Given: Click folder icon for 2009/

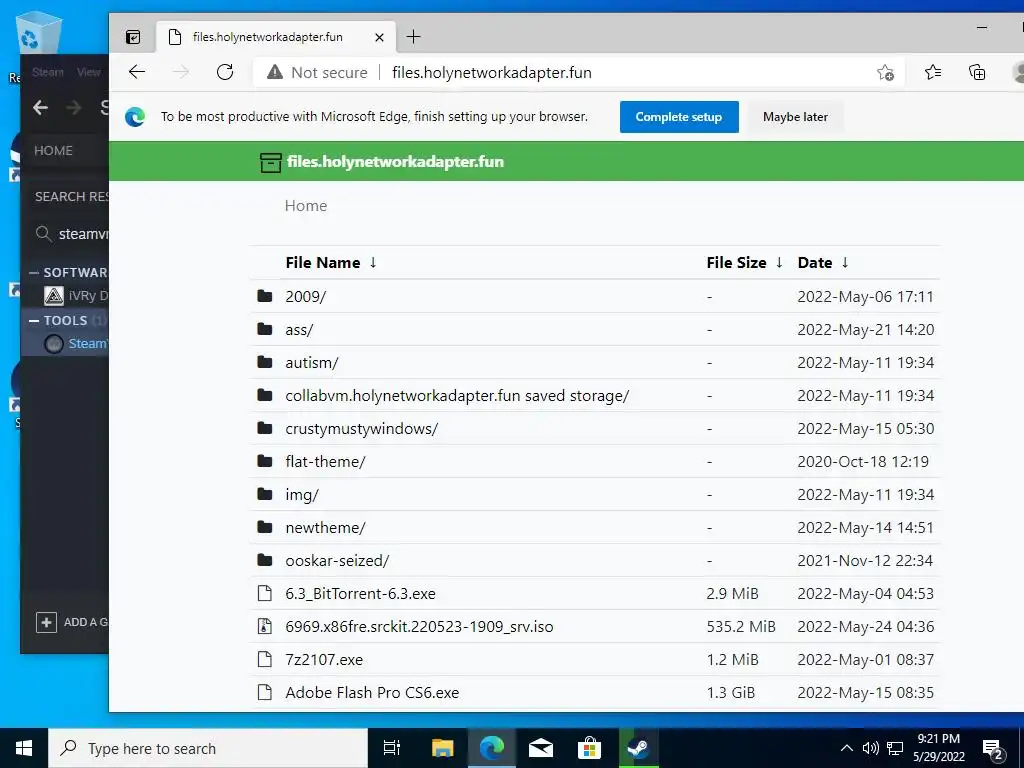Looking at the screenshot, I should pyautogui.click(x=264, y=296).
